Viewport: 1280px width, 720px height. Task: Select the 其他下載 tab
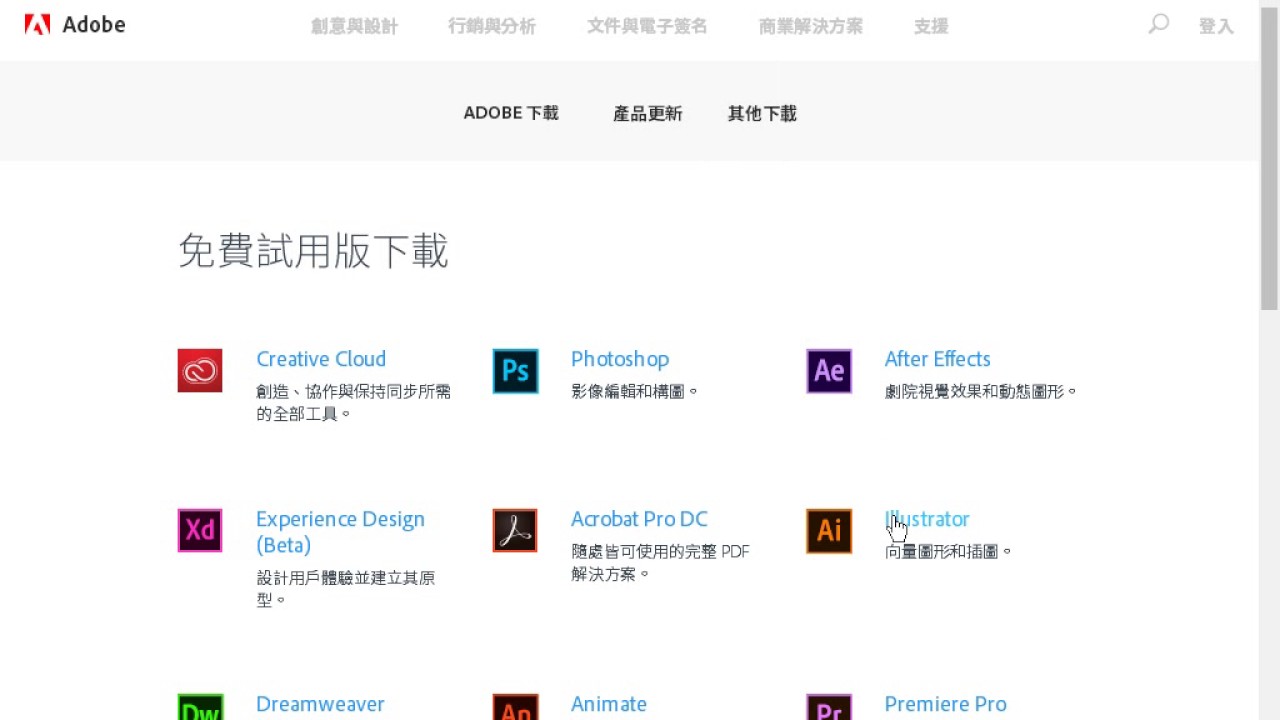click(762, 113)
